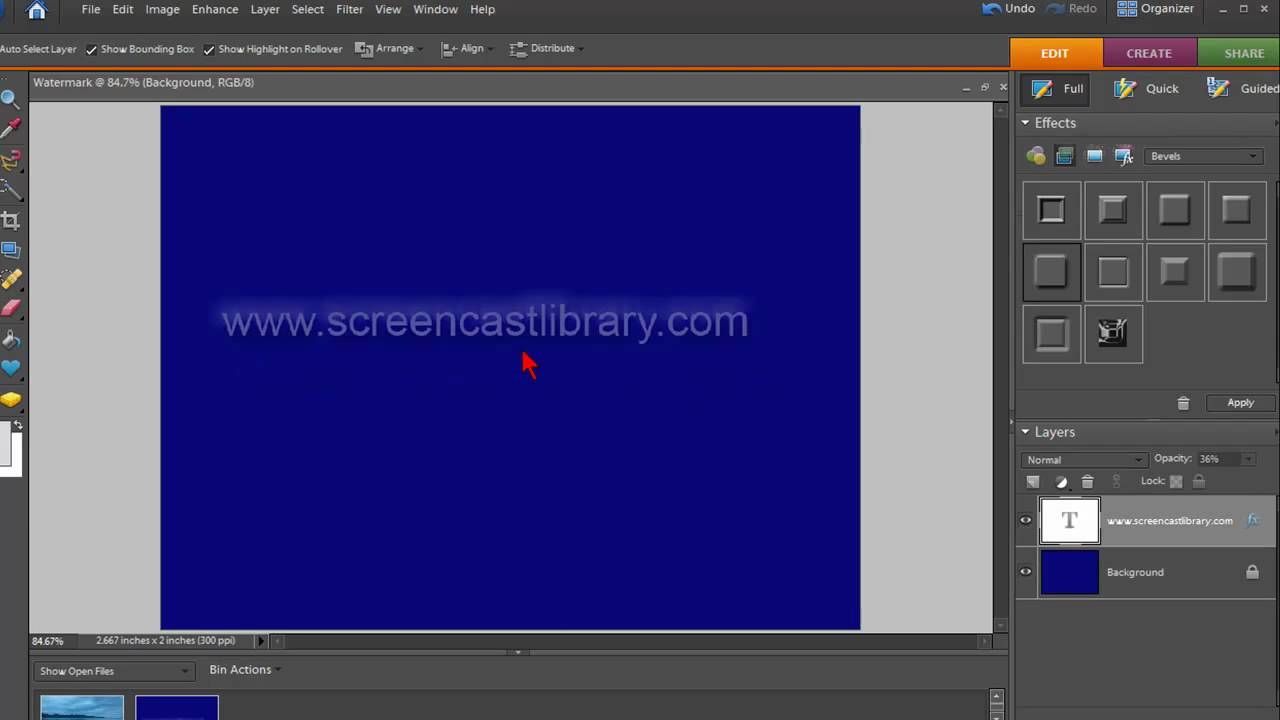Select the yellow Sponge tool
This screenshot has height=720, width=1280.
(10, 399)
